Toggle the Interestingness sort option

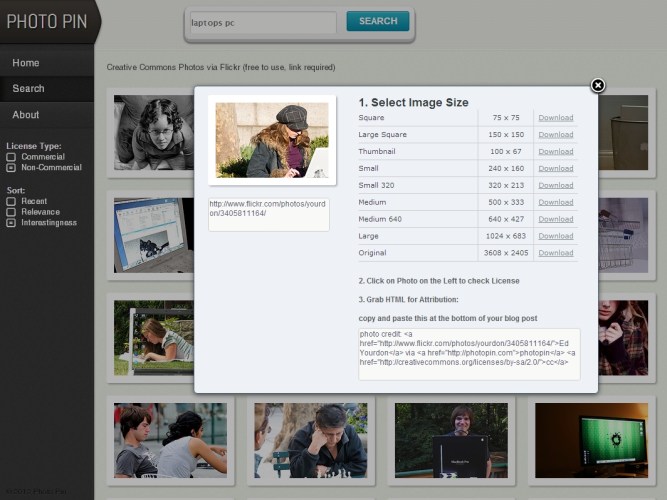coord(11,223)
